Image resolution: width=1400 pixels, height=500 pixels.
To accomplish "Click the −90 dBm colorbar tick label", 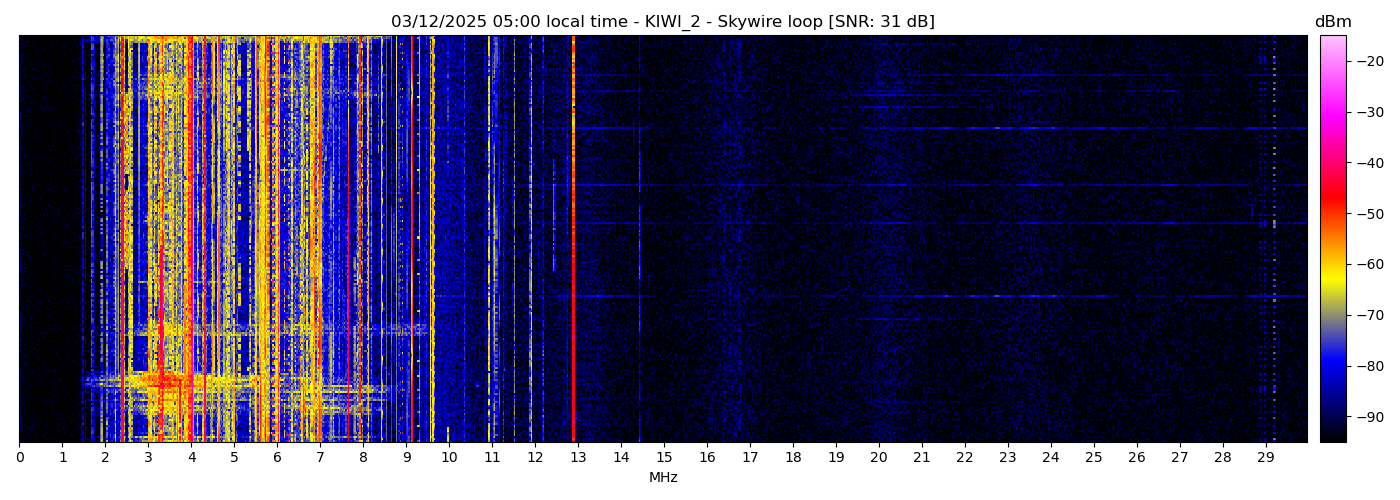I will (1367, 417).
